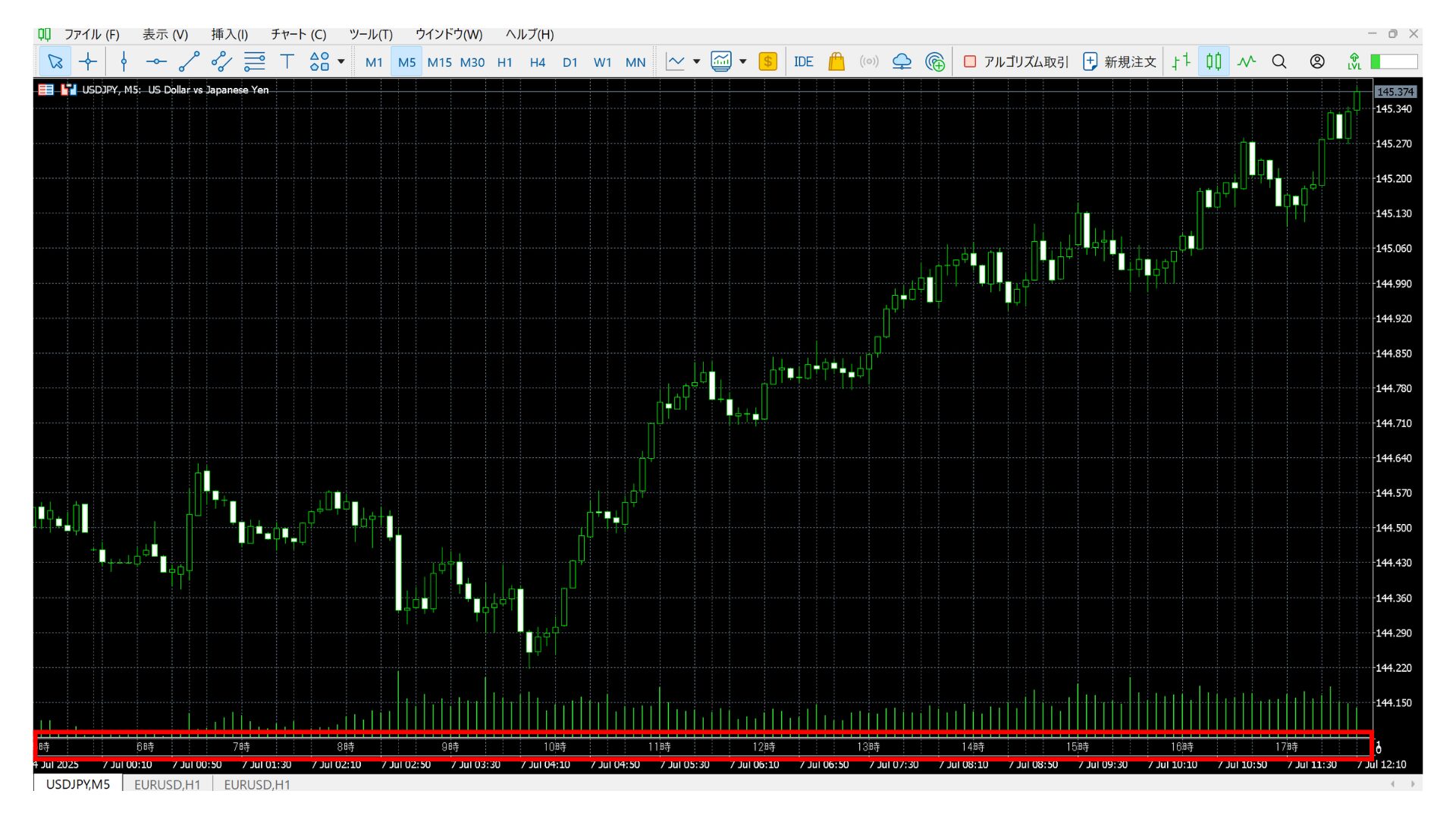Switch chart to line chart mode
Image resolution: width=1456 pixels, height=819 pixels.
(x=1247, y=62)
